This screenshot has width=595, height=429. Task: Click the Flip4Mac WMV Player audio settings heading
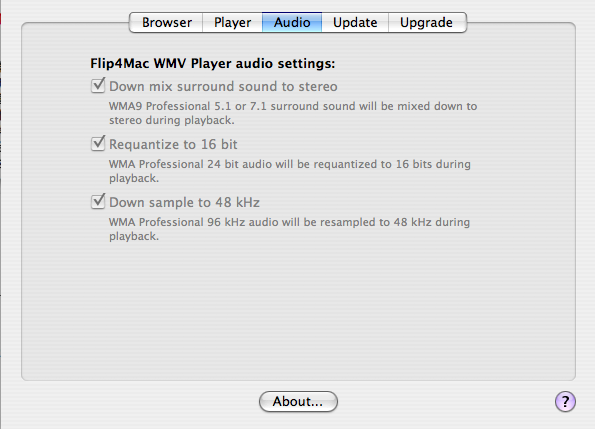pos(212,63)
